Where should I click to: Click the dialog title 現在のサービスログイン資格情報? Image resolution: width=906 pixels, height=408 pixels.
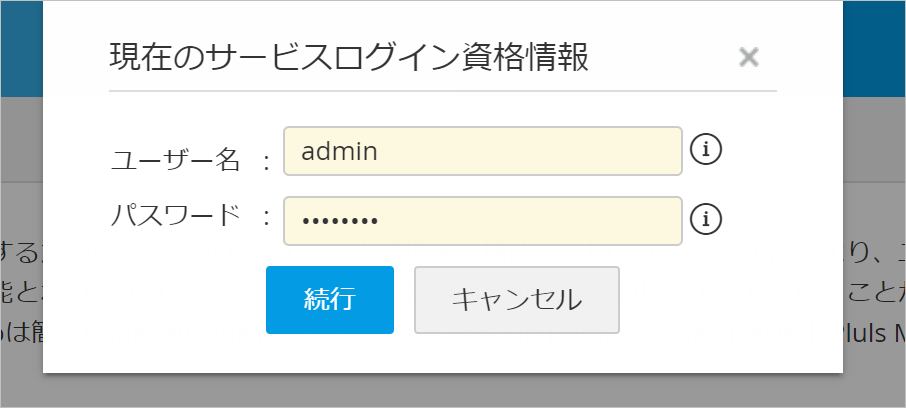click(349, 58)
